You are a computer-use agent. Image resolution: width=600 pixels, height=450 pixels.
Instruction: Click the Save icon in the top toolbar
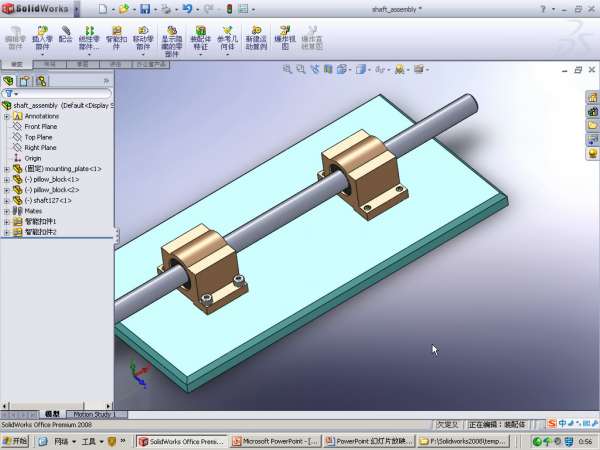tap(145, 9)
